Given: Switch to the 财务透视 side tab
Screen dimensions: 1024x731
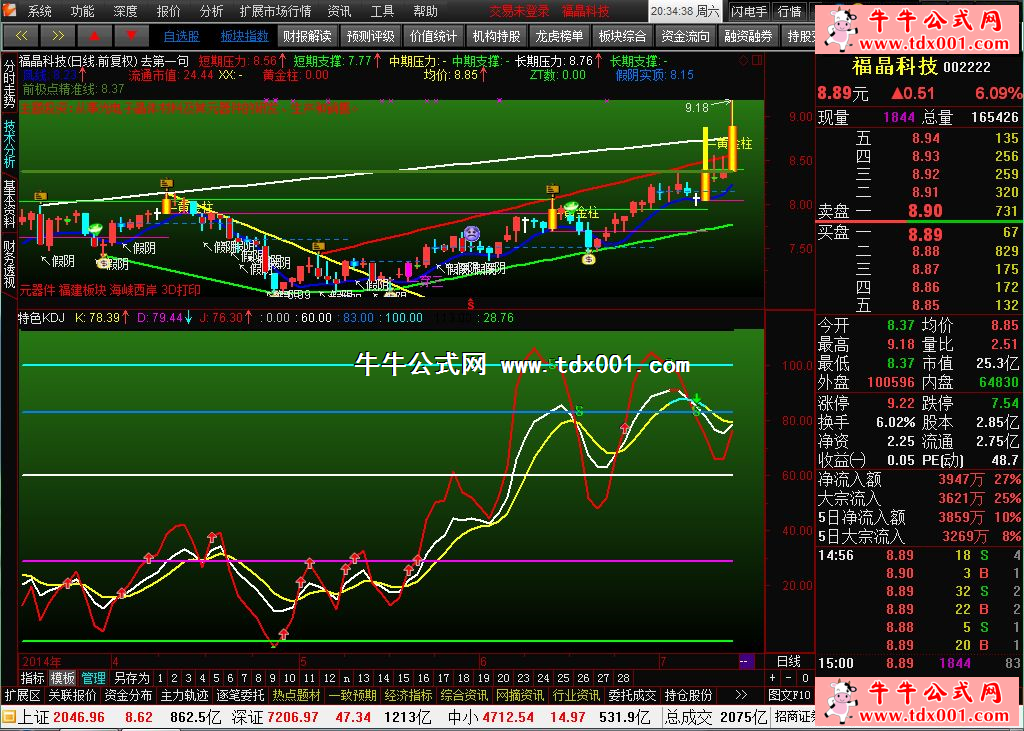Looking at the screenshot, I should tap(9, 264).
